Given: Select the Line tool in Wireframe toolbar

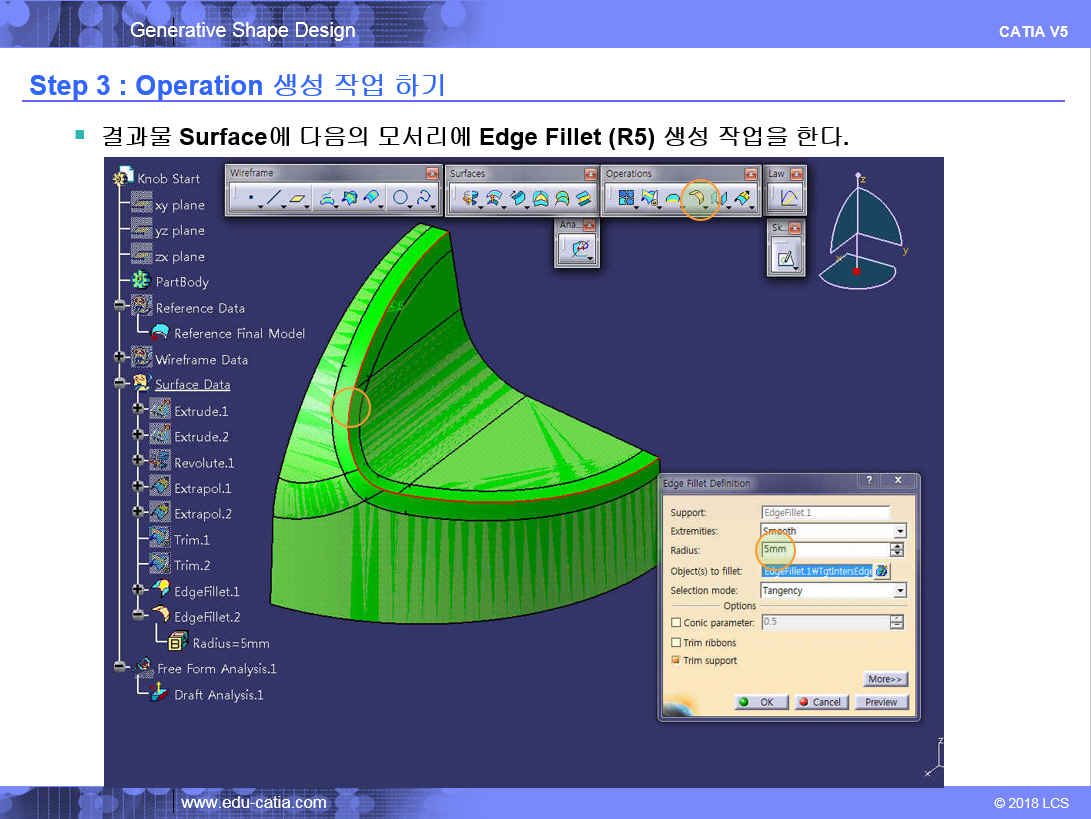Looking at the screenshot, I should 273,199.
